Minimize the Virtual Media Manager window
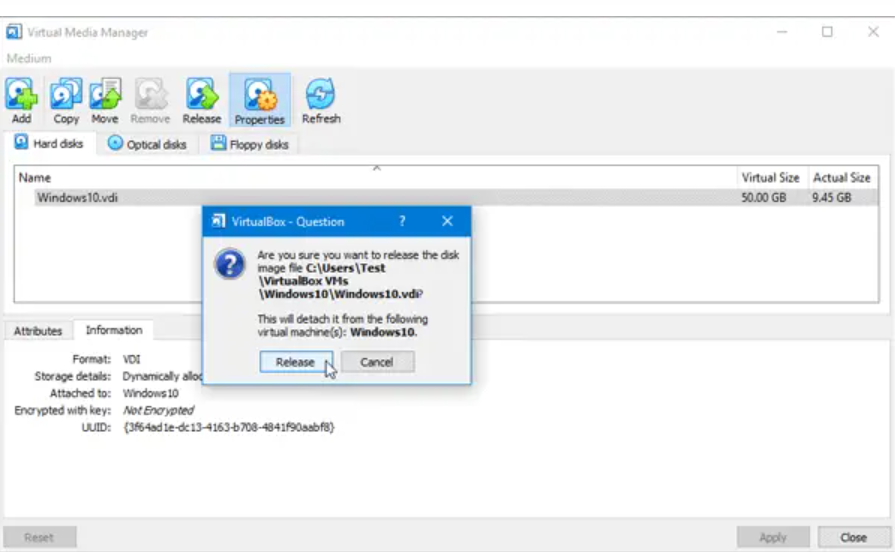Viewport: 895px width, 552px height. 782,32
